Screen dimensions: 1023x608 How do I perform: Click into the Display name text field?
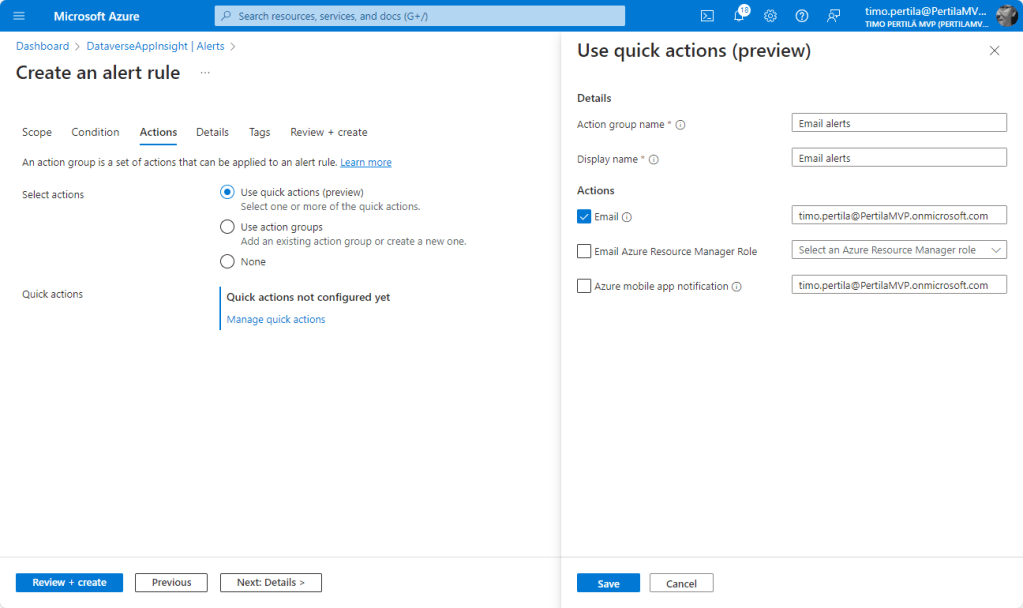pos(898,158)
